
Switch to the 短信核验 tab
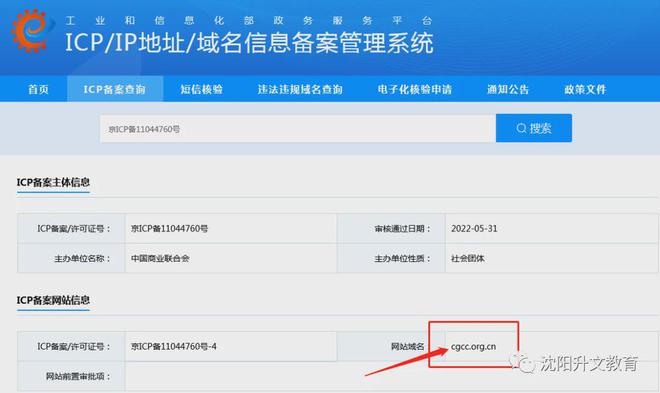pyautogui.click(x=202, y=89)
